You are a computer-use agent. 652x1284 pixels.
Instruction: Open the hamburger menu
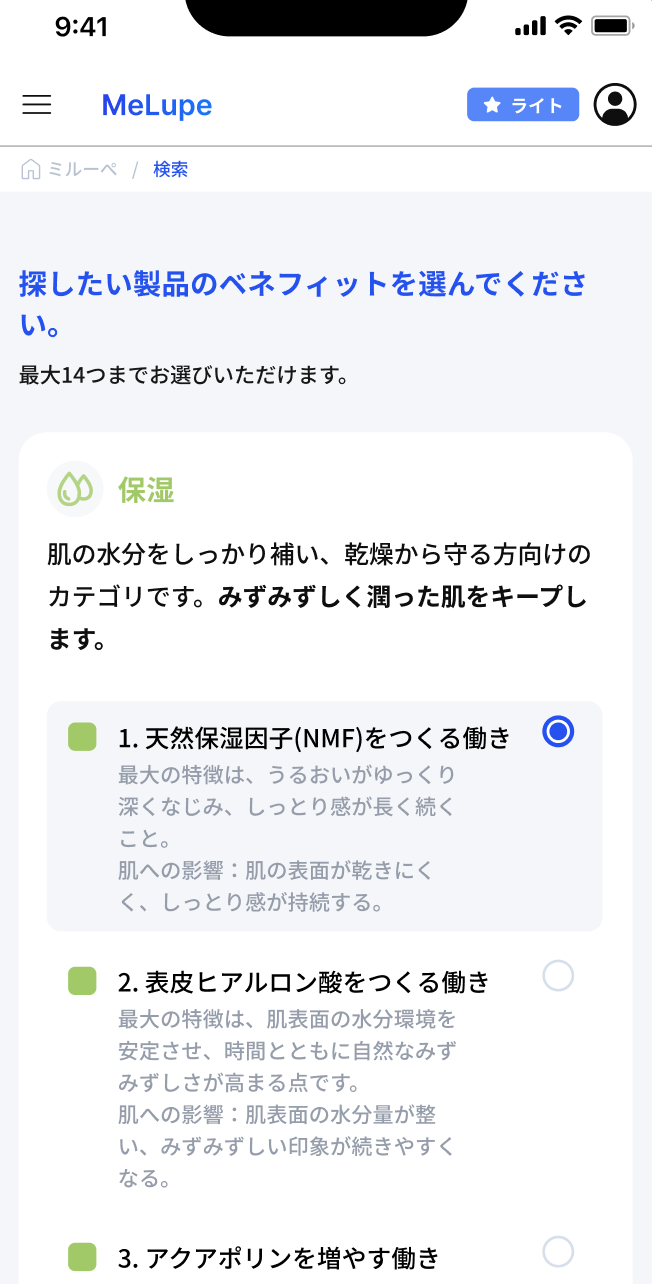pyautogui.click(x=37, y=105)
